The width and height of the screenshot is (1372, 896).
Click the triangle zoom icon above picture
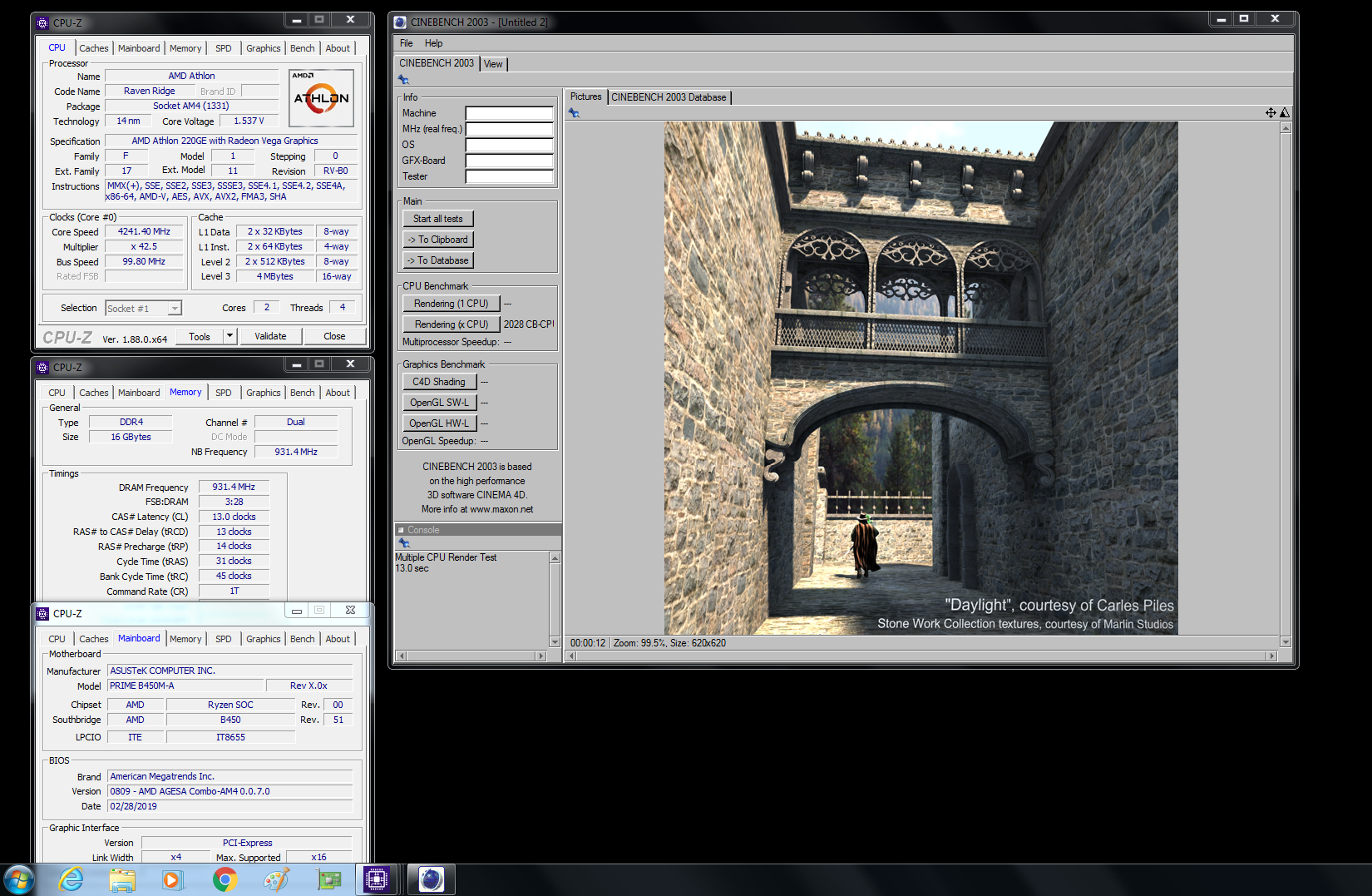pyautogui.click(x=1285, y=113)
